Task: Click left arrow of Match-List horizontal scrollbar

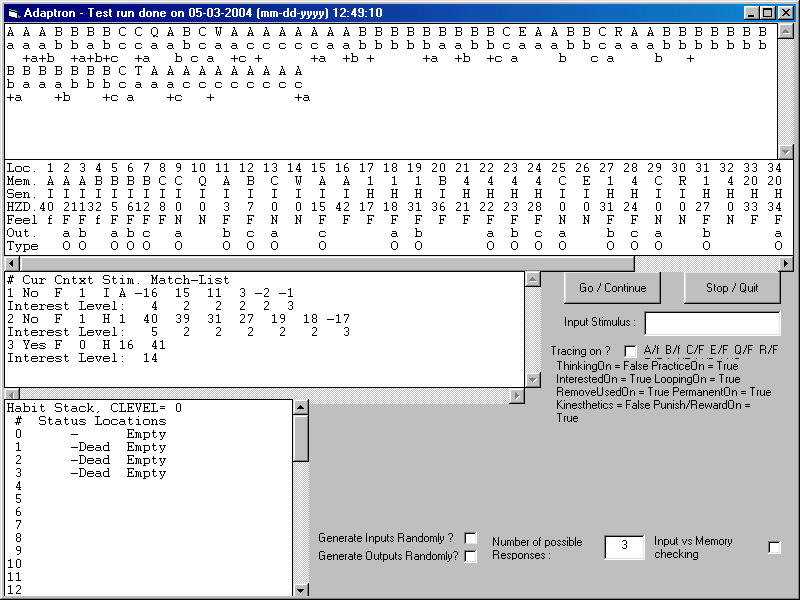Action: (x=12, y=395)
